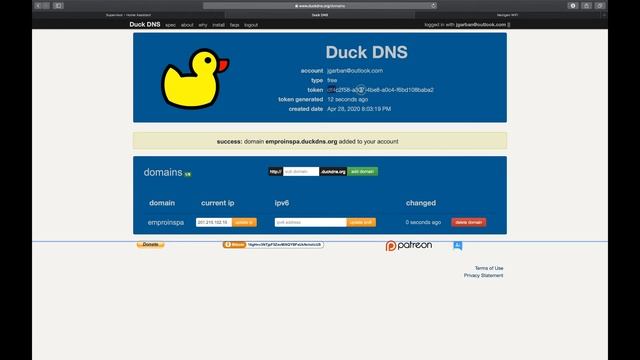The image size is (640, 360).
Task: Click the account email in the header panel
Action: [x=355, y=71]
